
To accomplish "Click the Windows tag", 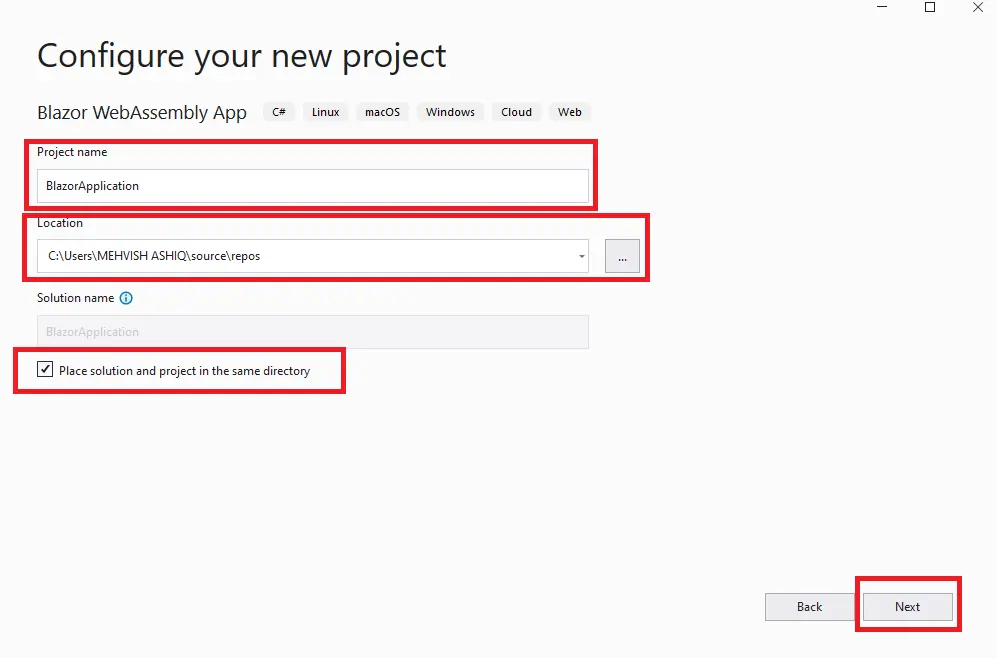I will click(x=450, y=112).
